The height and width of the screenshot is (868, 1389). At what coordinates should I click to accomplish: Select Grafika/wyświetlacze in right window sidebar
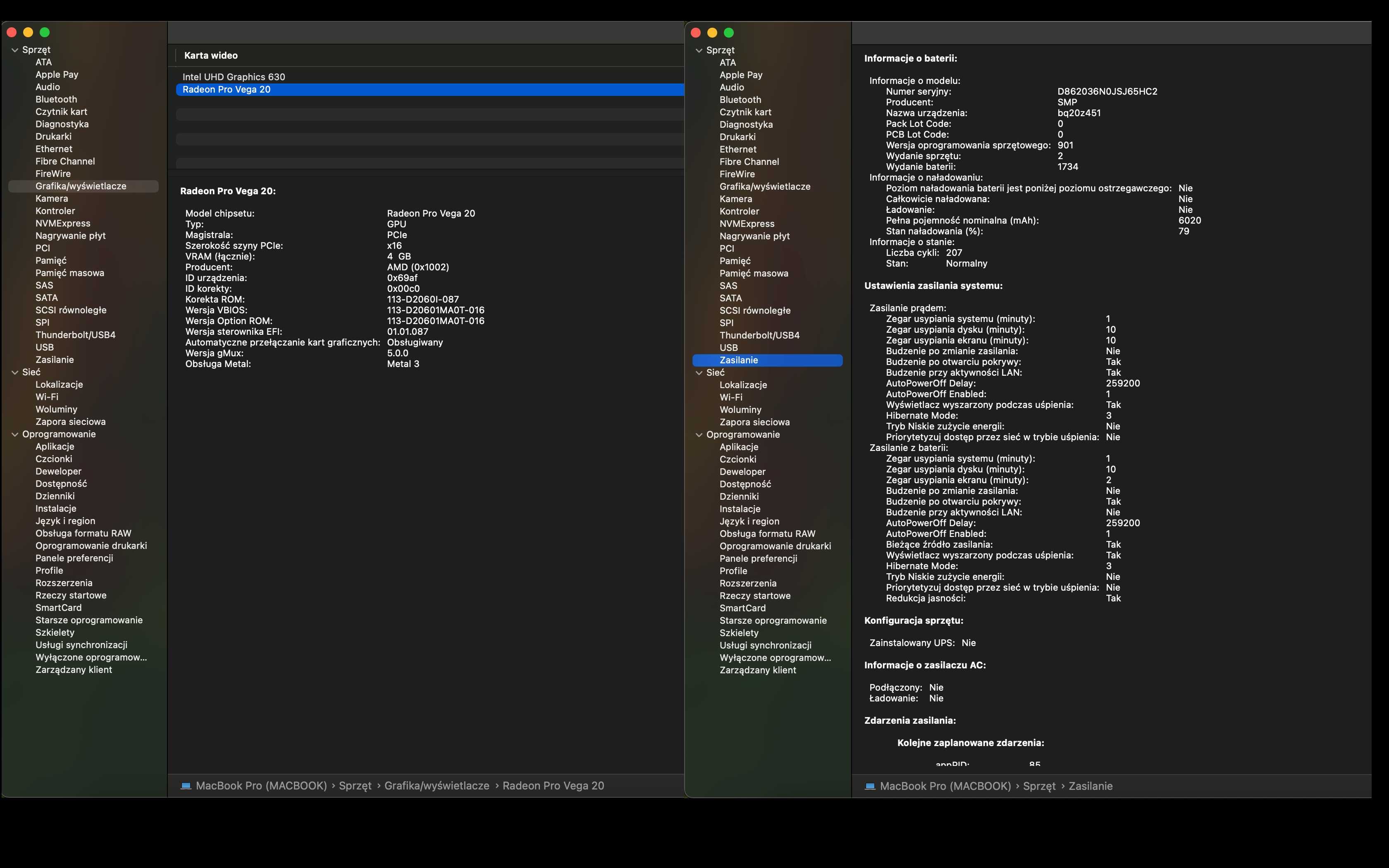(x=765, y=186)
